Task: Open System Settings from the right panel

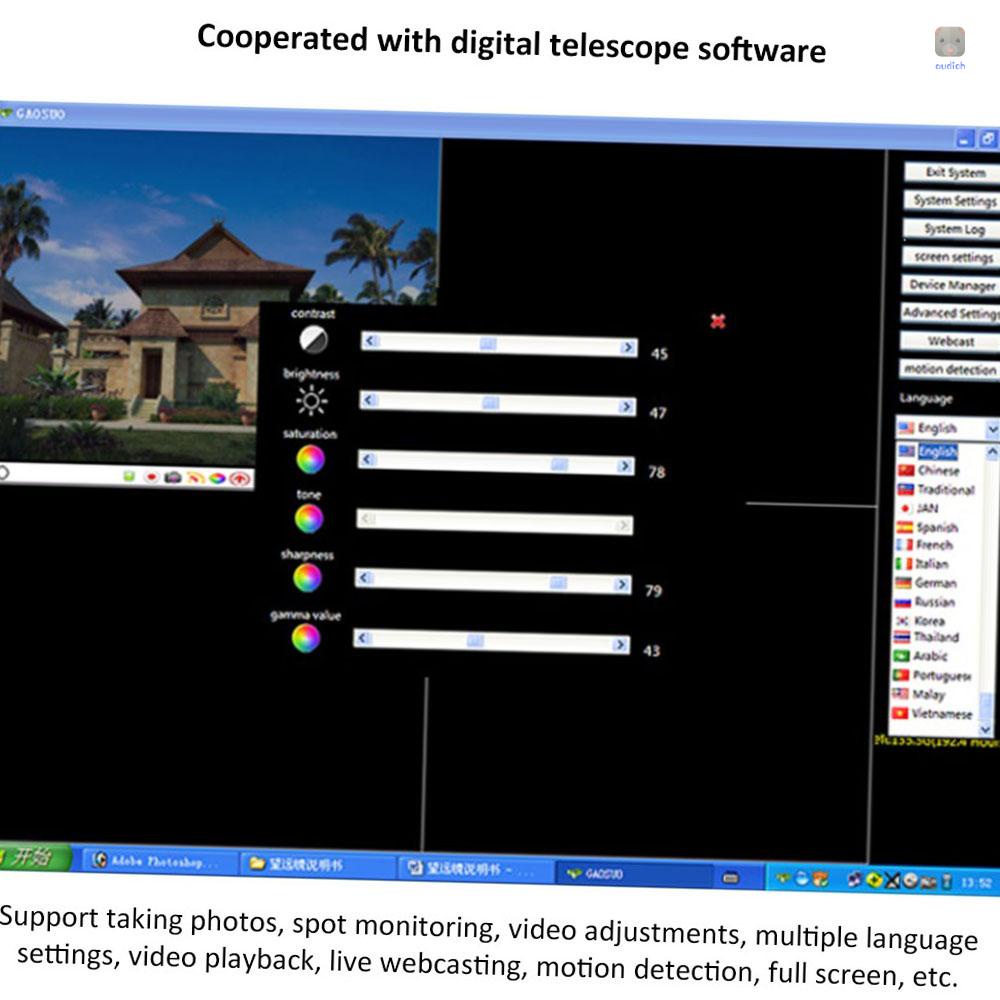Action: [x=952, y=201]
